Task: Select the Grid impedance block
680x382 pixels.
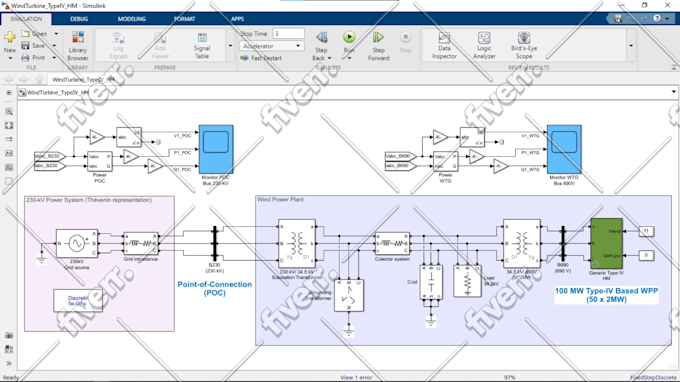Action: (x=141, y=244)
